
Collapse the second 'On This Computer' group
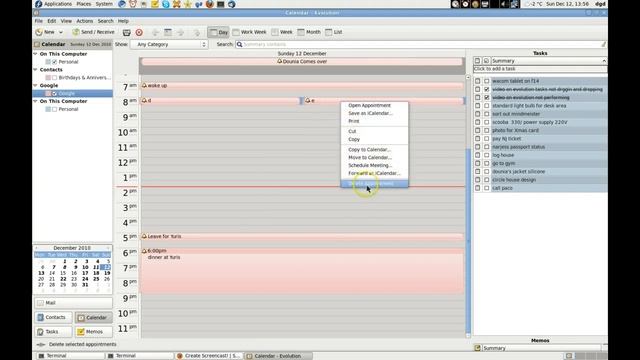(x=36, y=101)
